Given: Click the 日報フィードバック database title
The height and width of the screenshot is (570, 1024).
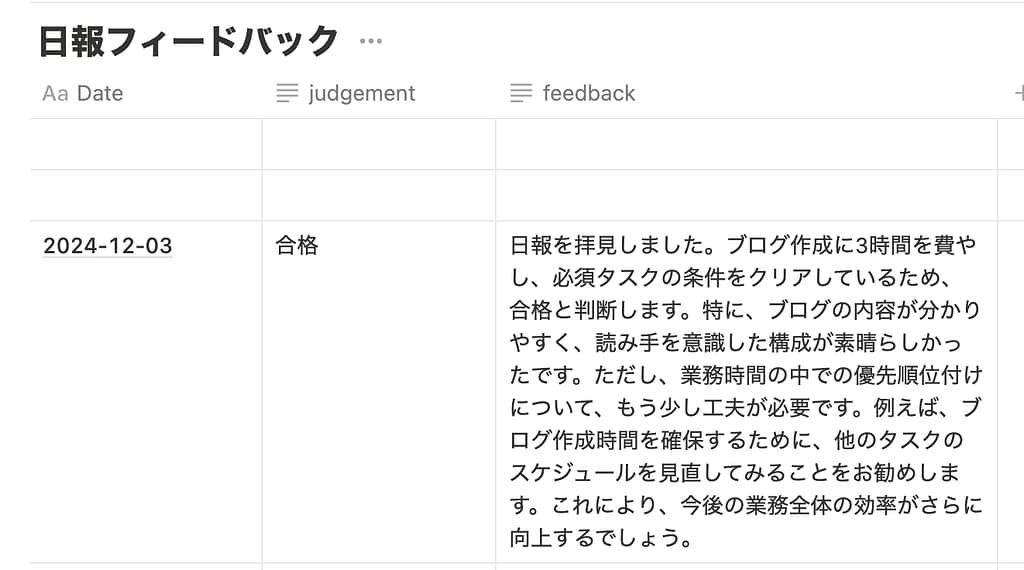Looking at the screenshot, I should [x=189, y=42].
